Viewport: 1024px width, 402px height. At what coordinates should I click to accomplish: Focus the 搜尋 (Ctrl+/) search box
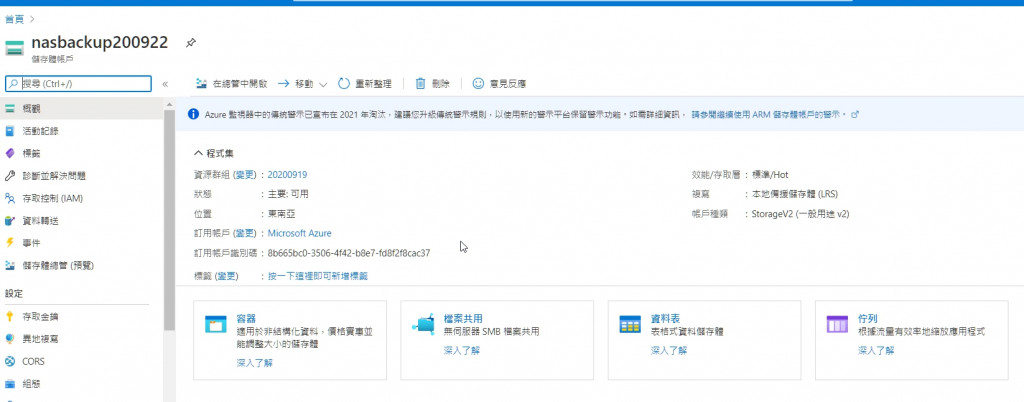coord(78,84)
